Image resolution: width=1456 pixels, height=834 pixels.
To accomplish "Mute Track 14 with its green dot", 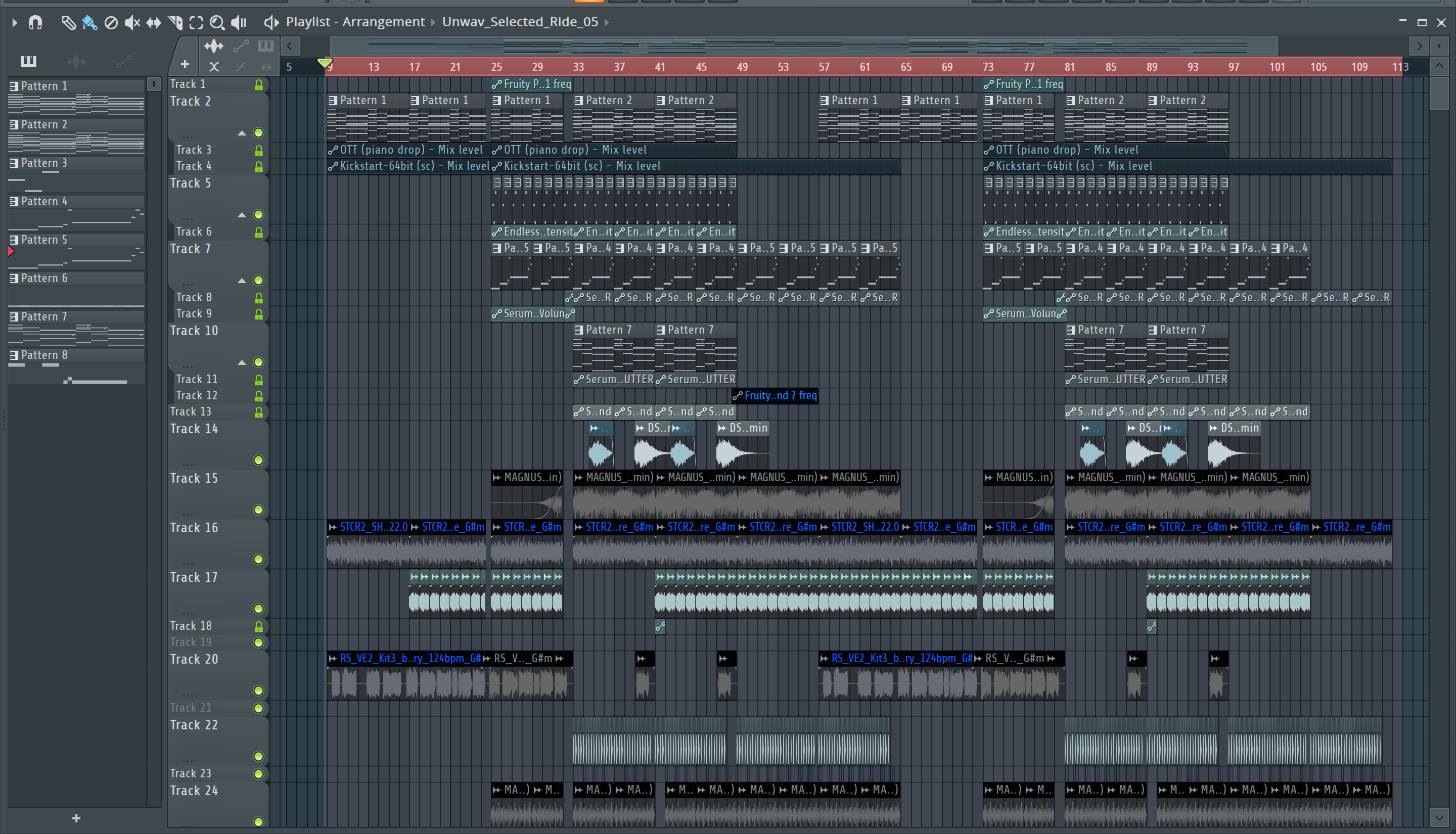I will tap(259, 460).
